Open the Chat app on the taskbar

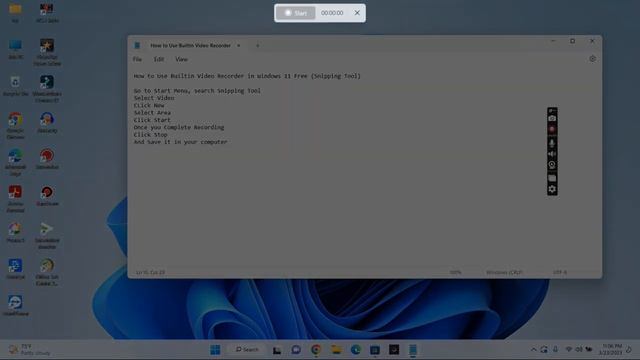pyautogui.click(x=296, y=350)
